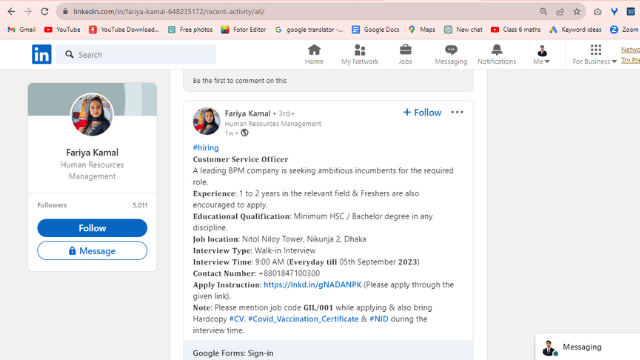640x360 pixels.
Task: Open the zoom magnifier in the address bar
Action: coord(543,11)
